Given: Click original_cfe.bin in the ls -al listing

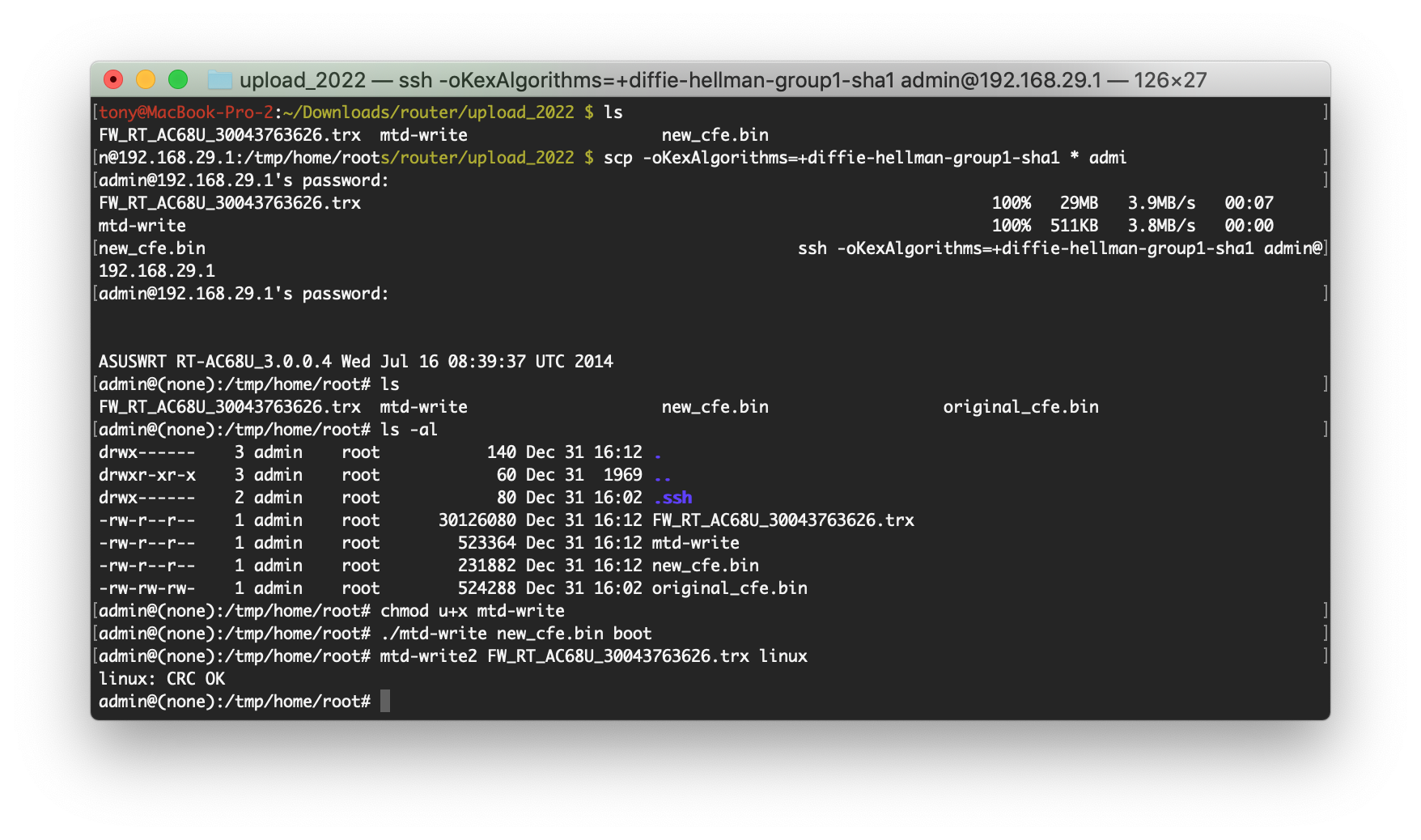Looking at the screenshot, I should click(729, 588).
